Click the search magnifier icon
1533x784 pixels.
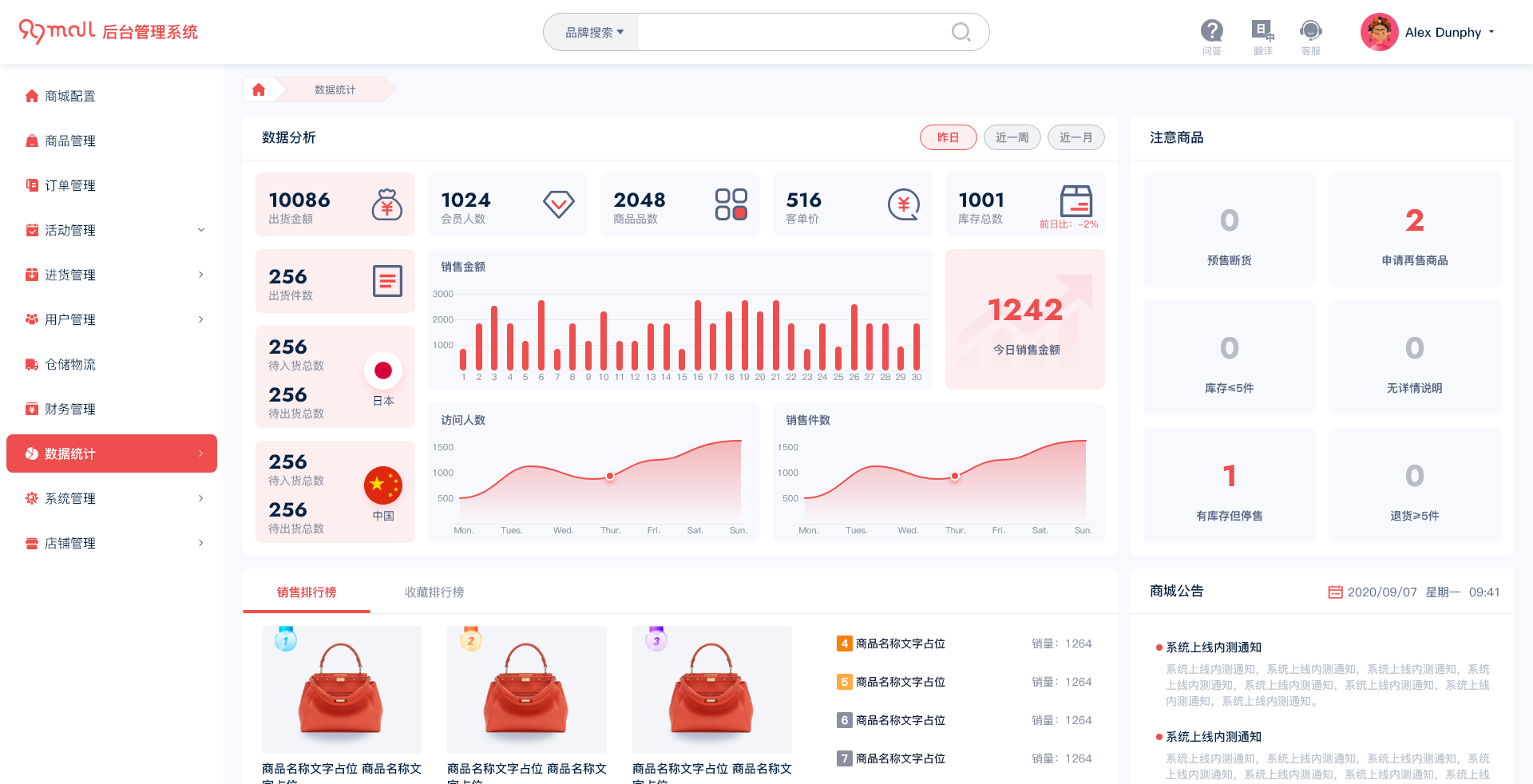tap(961, 32)
